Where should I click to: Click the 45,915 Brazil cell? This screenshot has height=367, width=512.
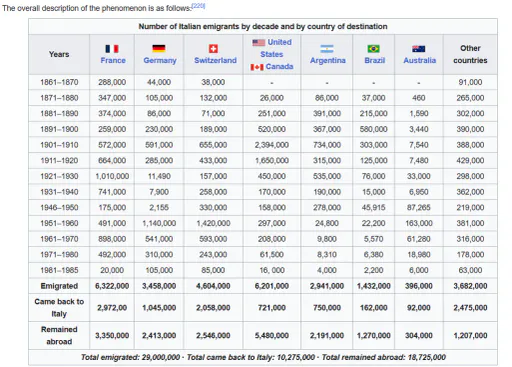[373, 207]
